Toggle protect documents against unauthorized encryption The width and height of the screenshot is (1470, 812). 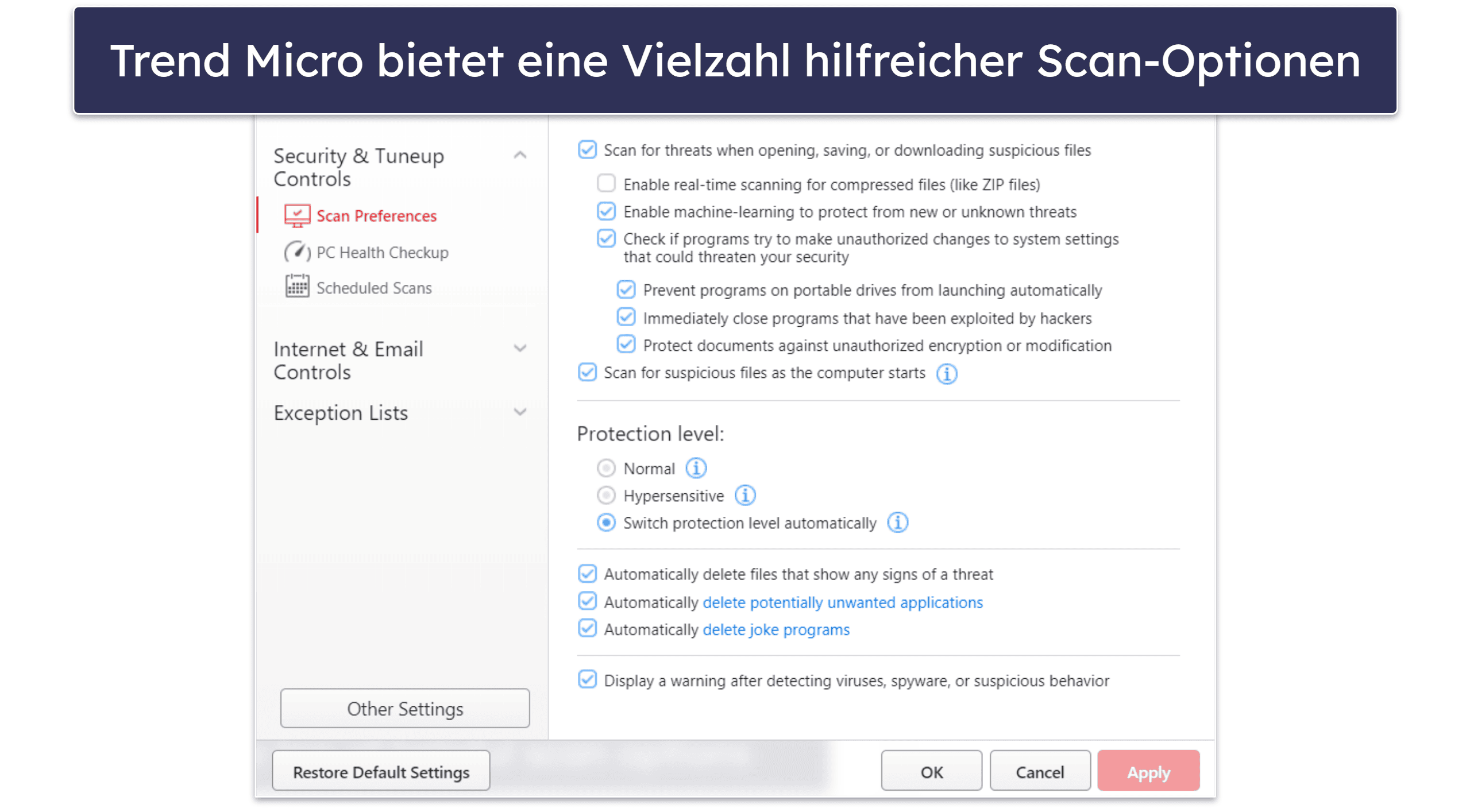(626, 345)
